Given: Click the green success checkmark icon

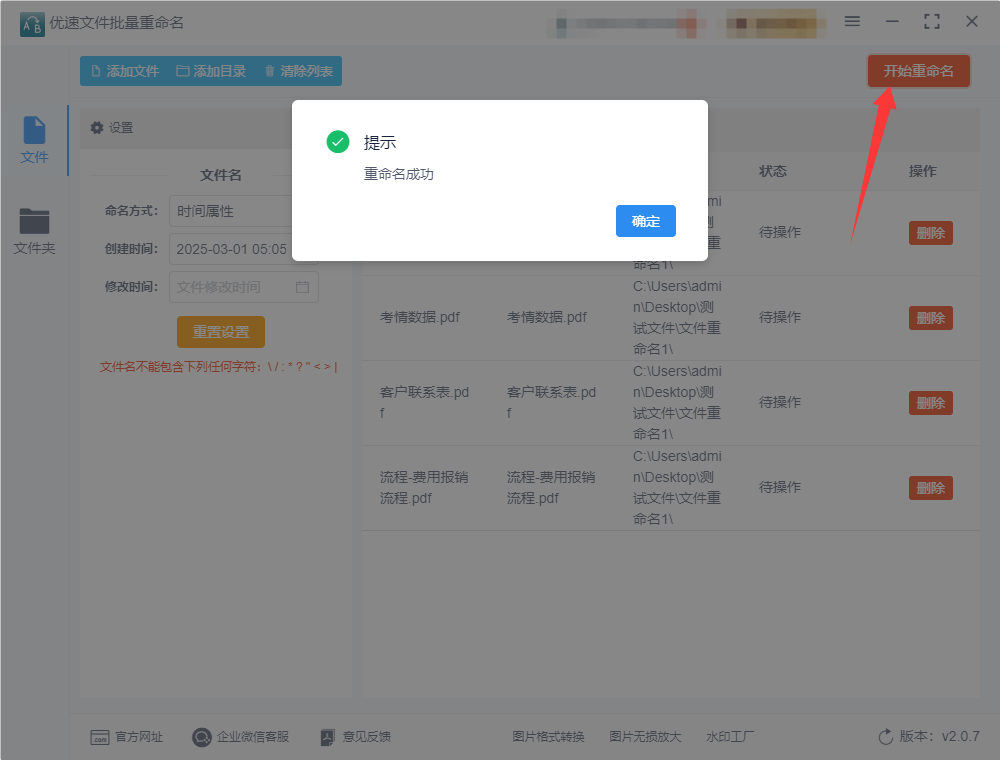Looking at the screenshot, I should click(x=338, y=142).
